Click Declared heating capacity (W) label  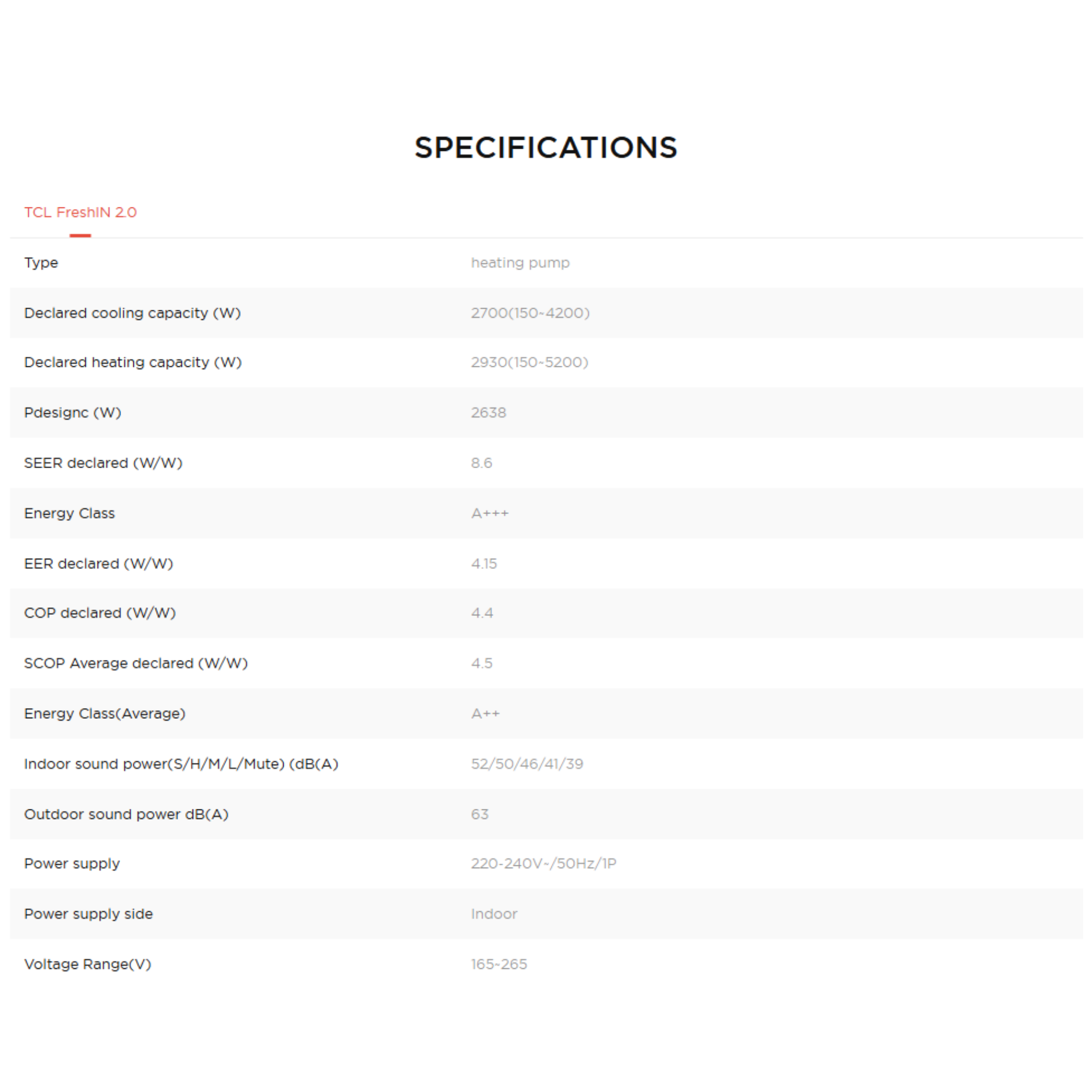click(x=133, y=362)
